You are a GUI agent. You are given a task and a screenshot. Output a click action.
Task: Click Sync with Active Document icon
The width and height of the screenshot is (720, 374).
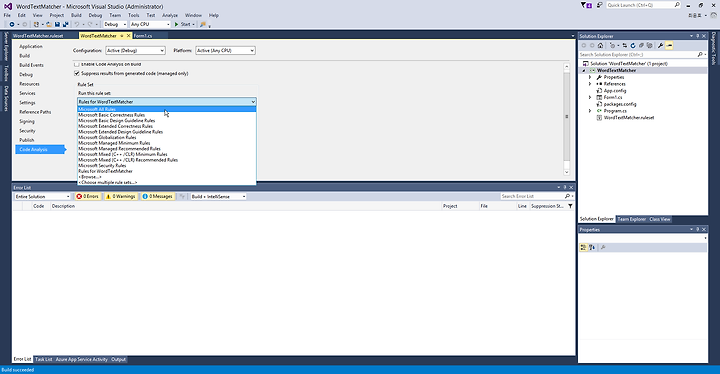(x=624, y=45)
